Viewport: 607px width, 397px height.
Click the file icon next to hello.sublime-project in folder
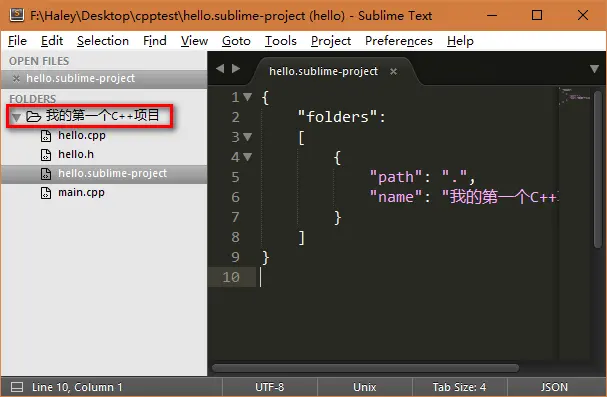(x=46, y=174)
